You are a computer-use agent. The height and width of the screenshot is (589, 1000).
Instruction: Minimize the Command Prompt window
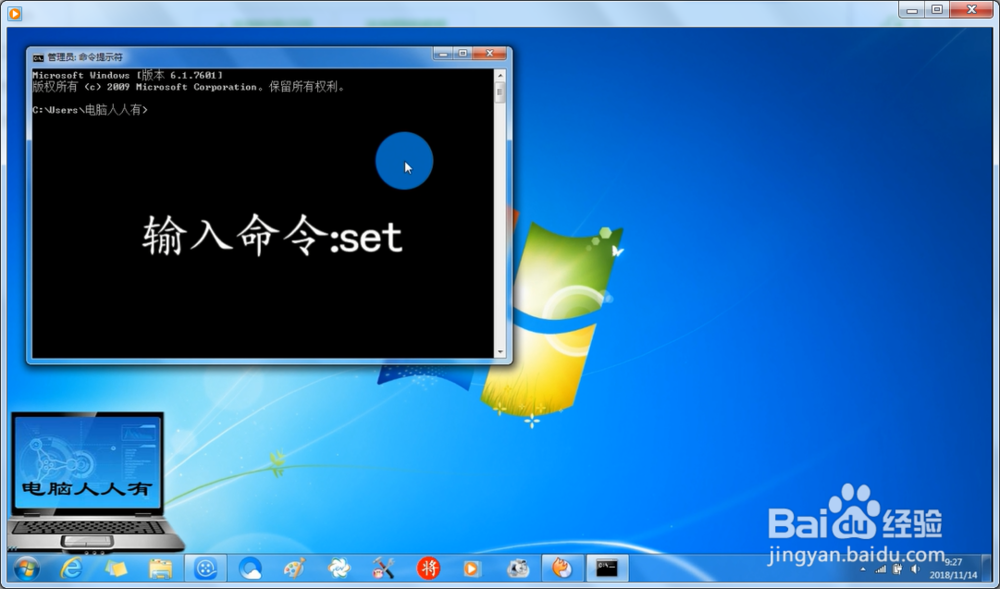point(443,54)
